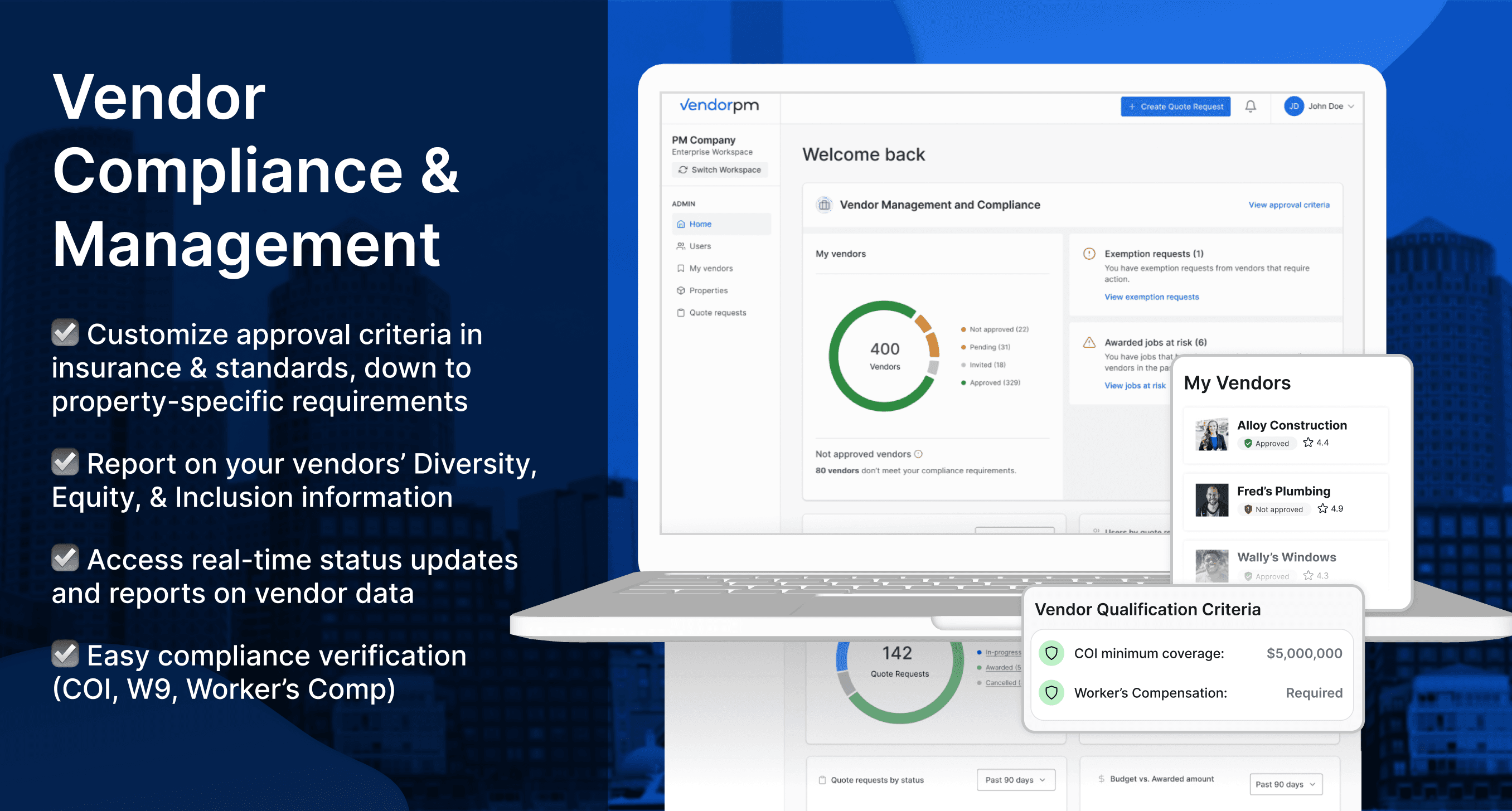The image size is (1512, 811).
Task: Open the View approval criteria link
Action: pos(1288,205)
